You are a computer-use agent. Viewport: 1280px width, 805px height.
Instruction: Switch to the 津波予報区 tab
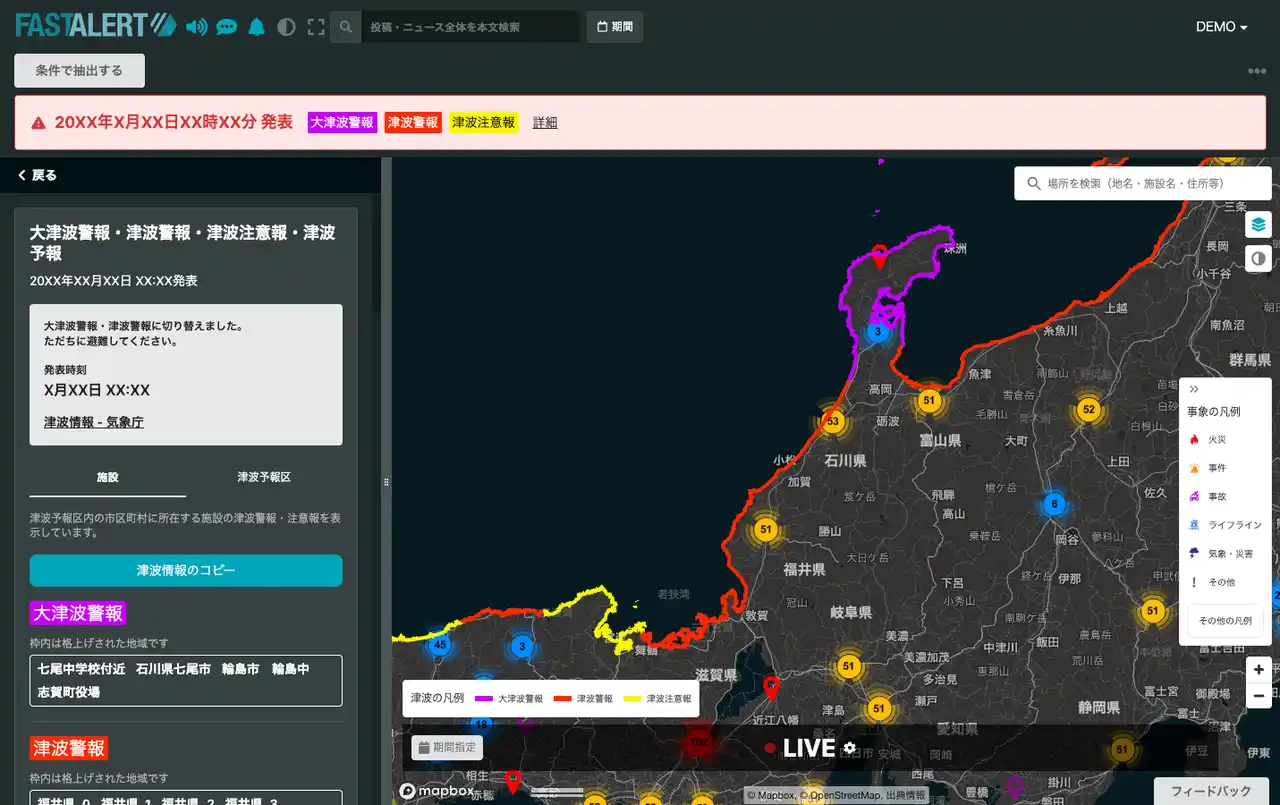(x=264, y=477)
